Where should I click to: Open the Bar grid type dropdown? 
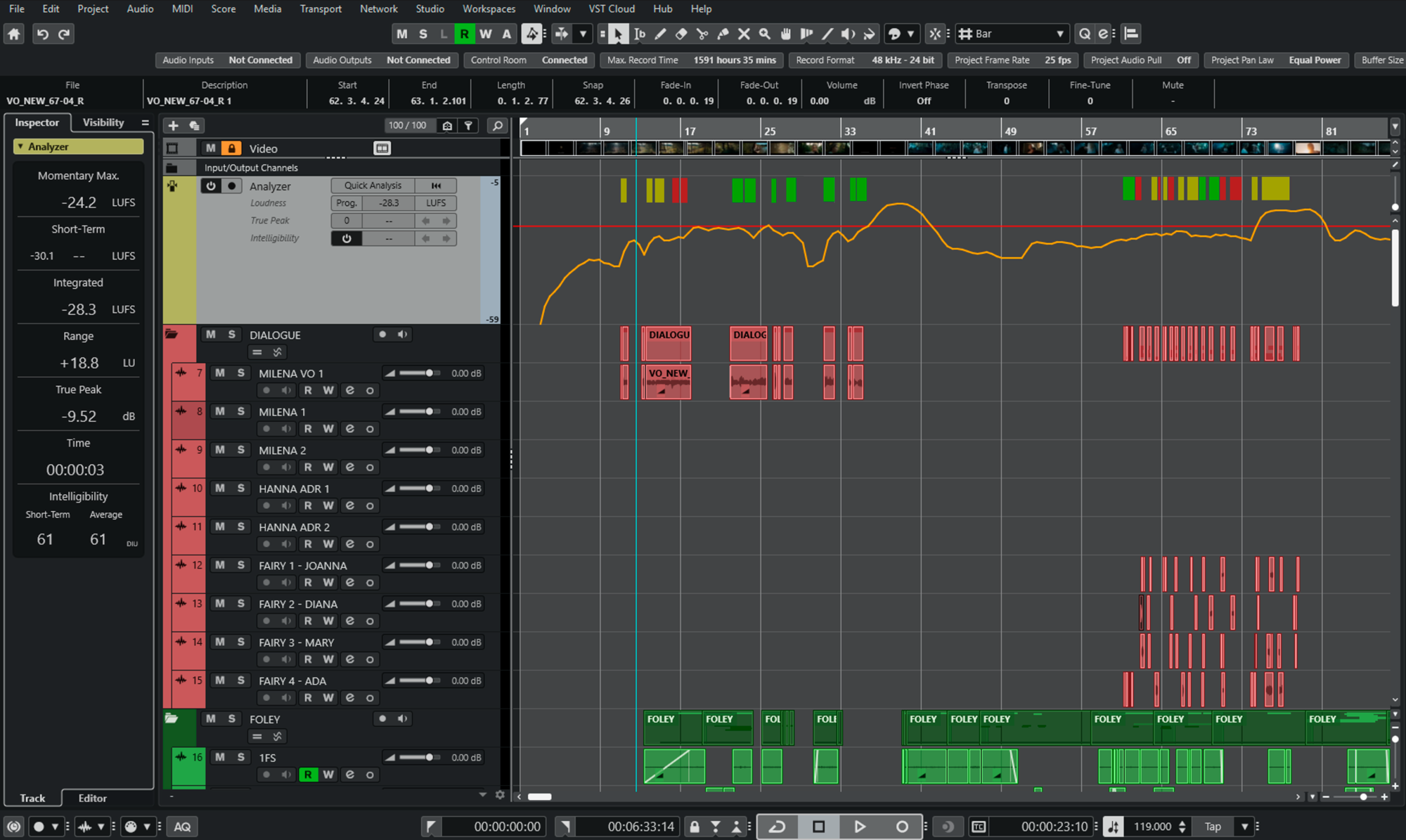(1012, 33)
